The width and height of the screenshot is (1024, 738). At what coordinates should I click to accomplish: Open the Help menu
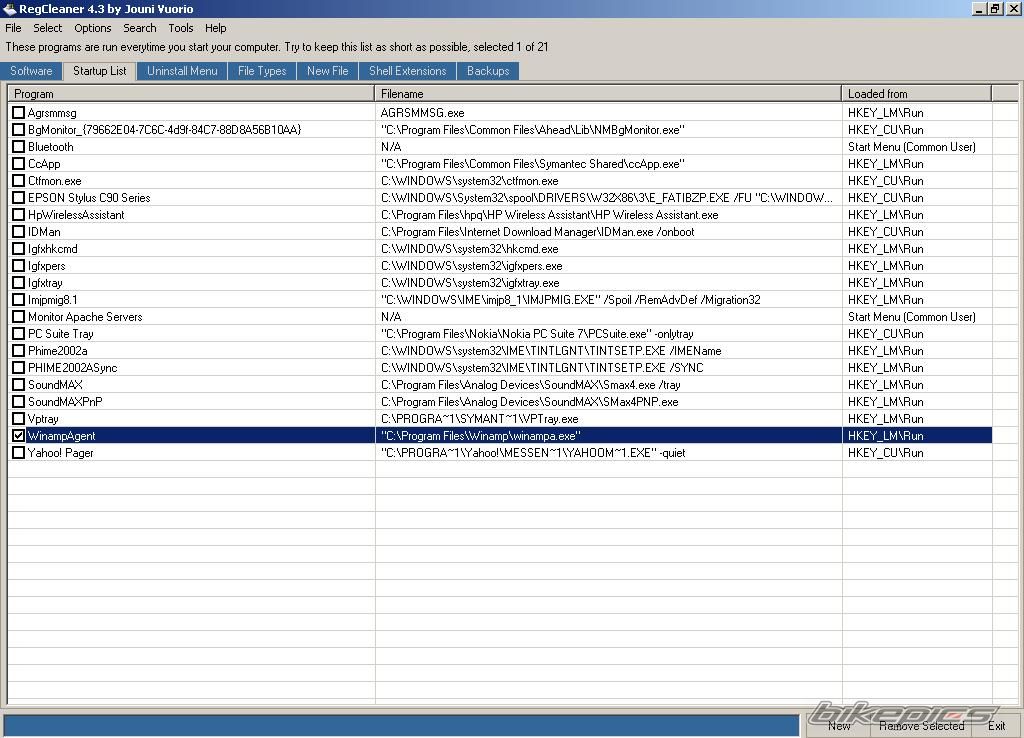point(216,28)
